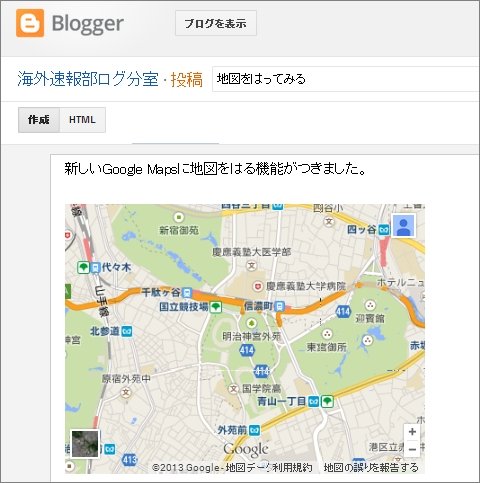Screen dimensions: 480x483
Task: Click the 東宮御所 landmark marker
Action: (x=327, y=334)
